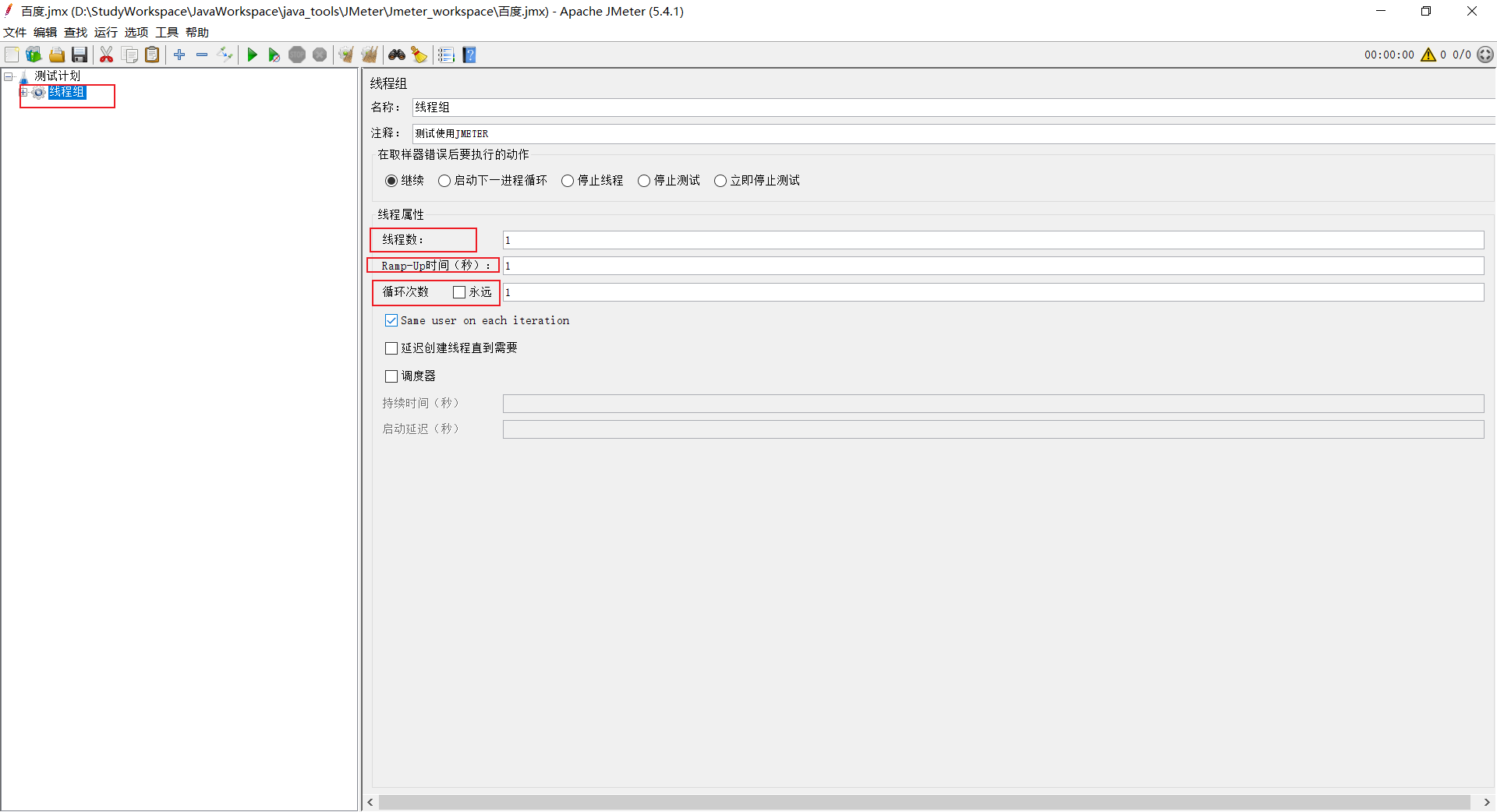The height and width of the screenshot is (812, 1497).
Task: Click the Clear All double broom icon
Action: pos(370,55)
